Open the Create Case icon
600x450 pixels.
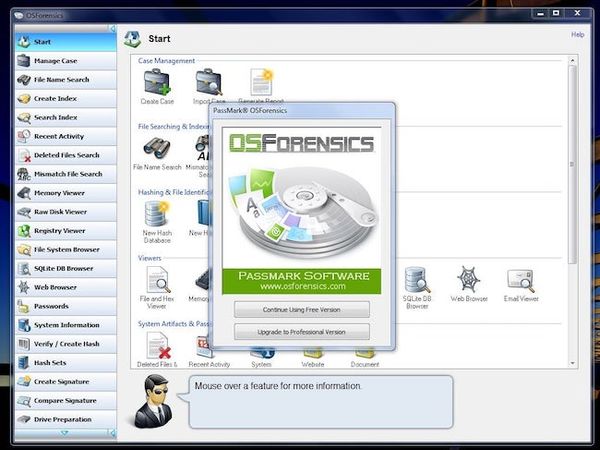(x=157, y=82)
